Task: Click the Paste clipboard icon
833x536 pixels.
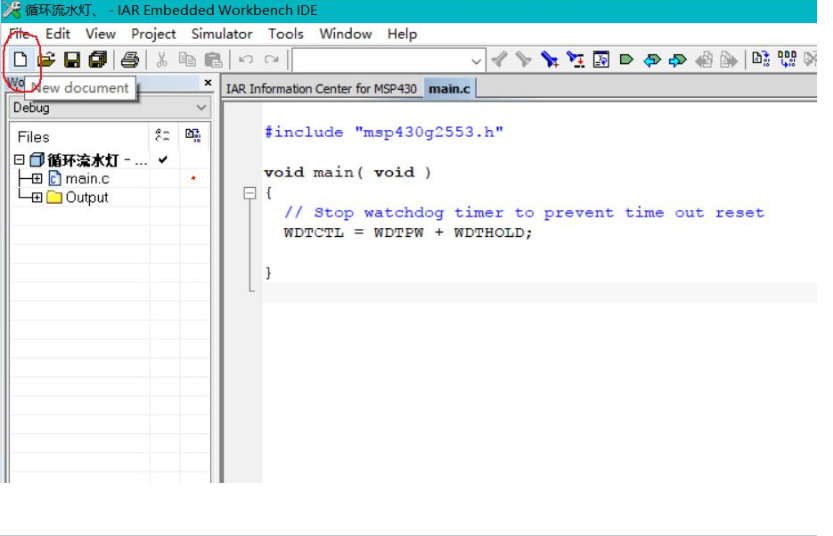Action: pyautogui.click(x=213, y=59)
